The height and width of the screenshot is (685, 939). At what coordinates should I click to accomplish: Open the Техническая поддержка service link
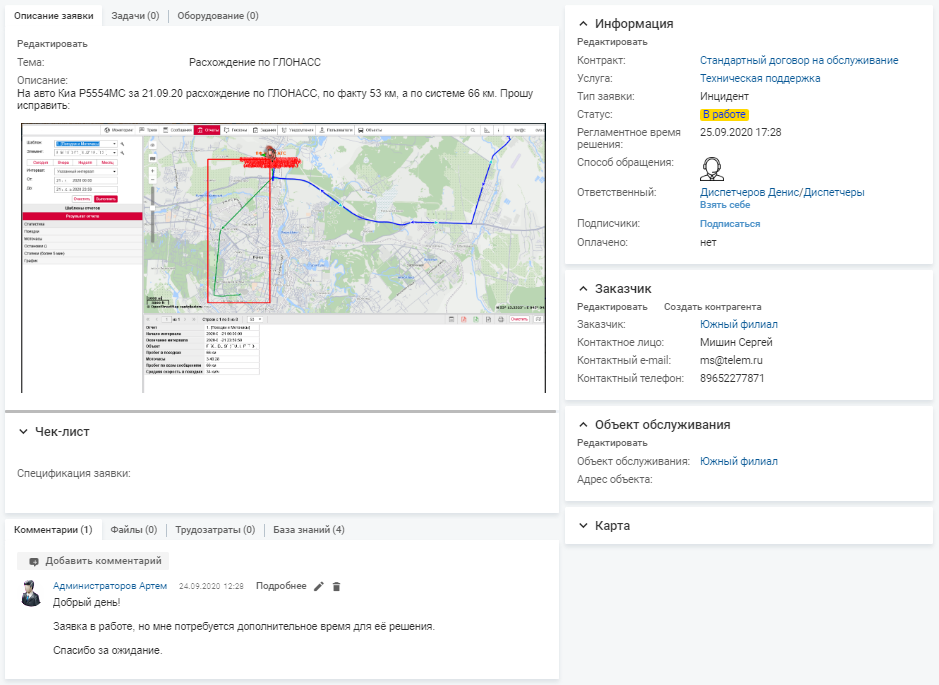pyautogui.click(x=760, y=78)
